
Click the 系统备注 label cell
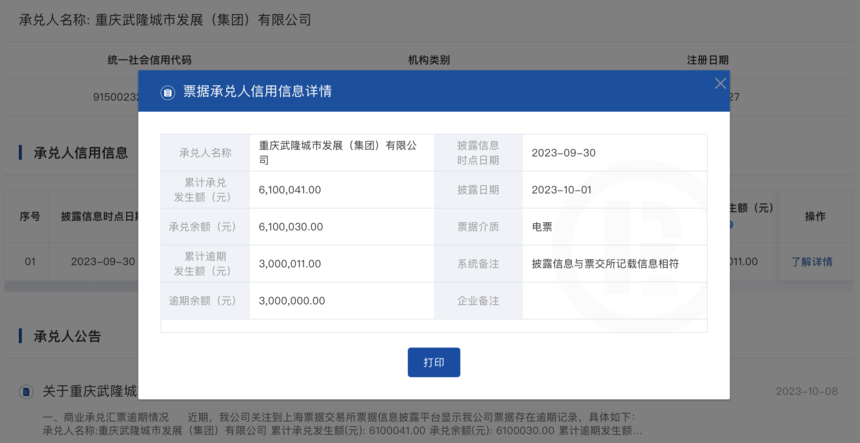[478, 264]
